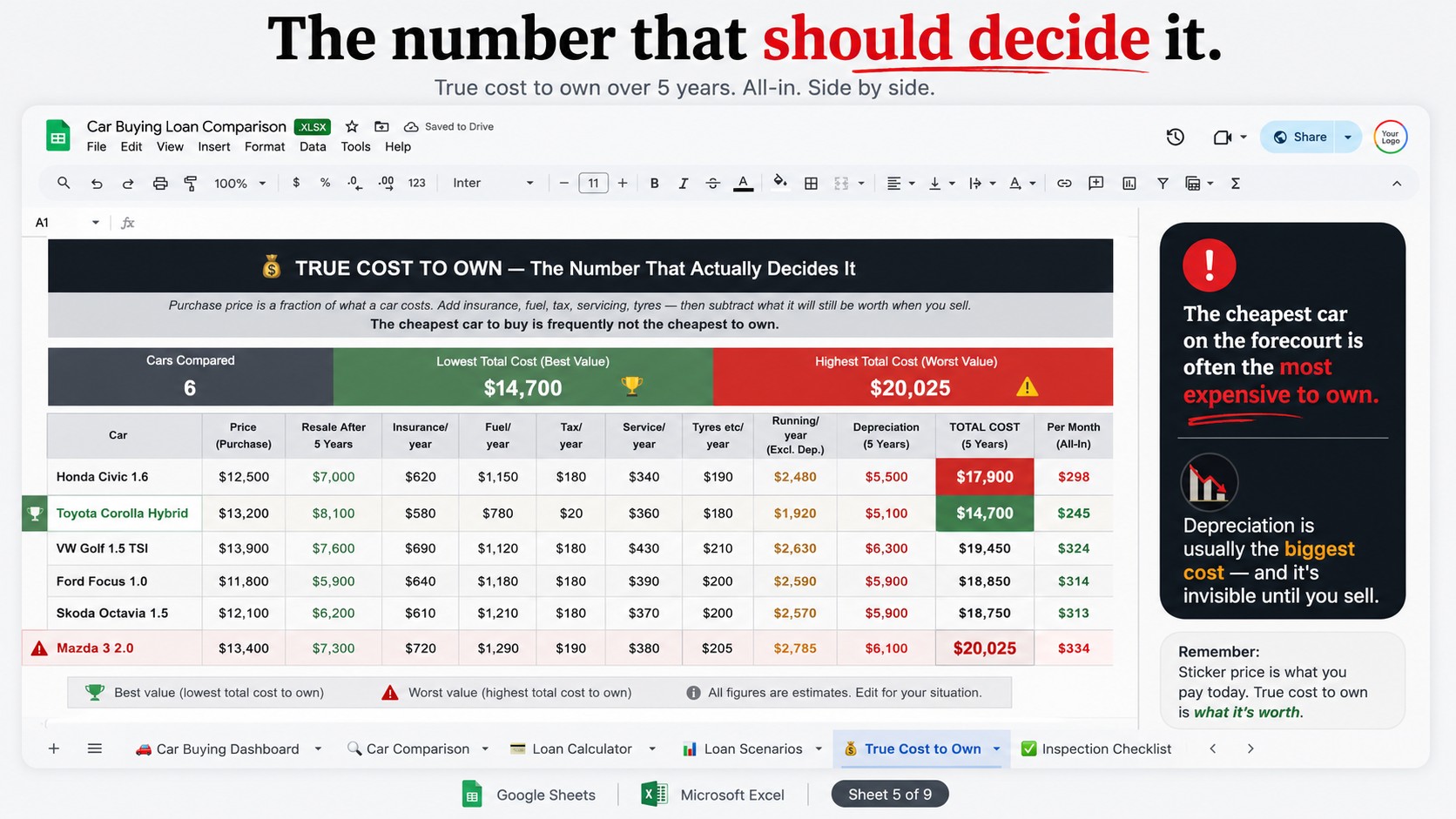1456x819 pixels.
Task: Open the name box dropdown arrow
Action: [x=96, y=223]
